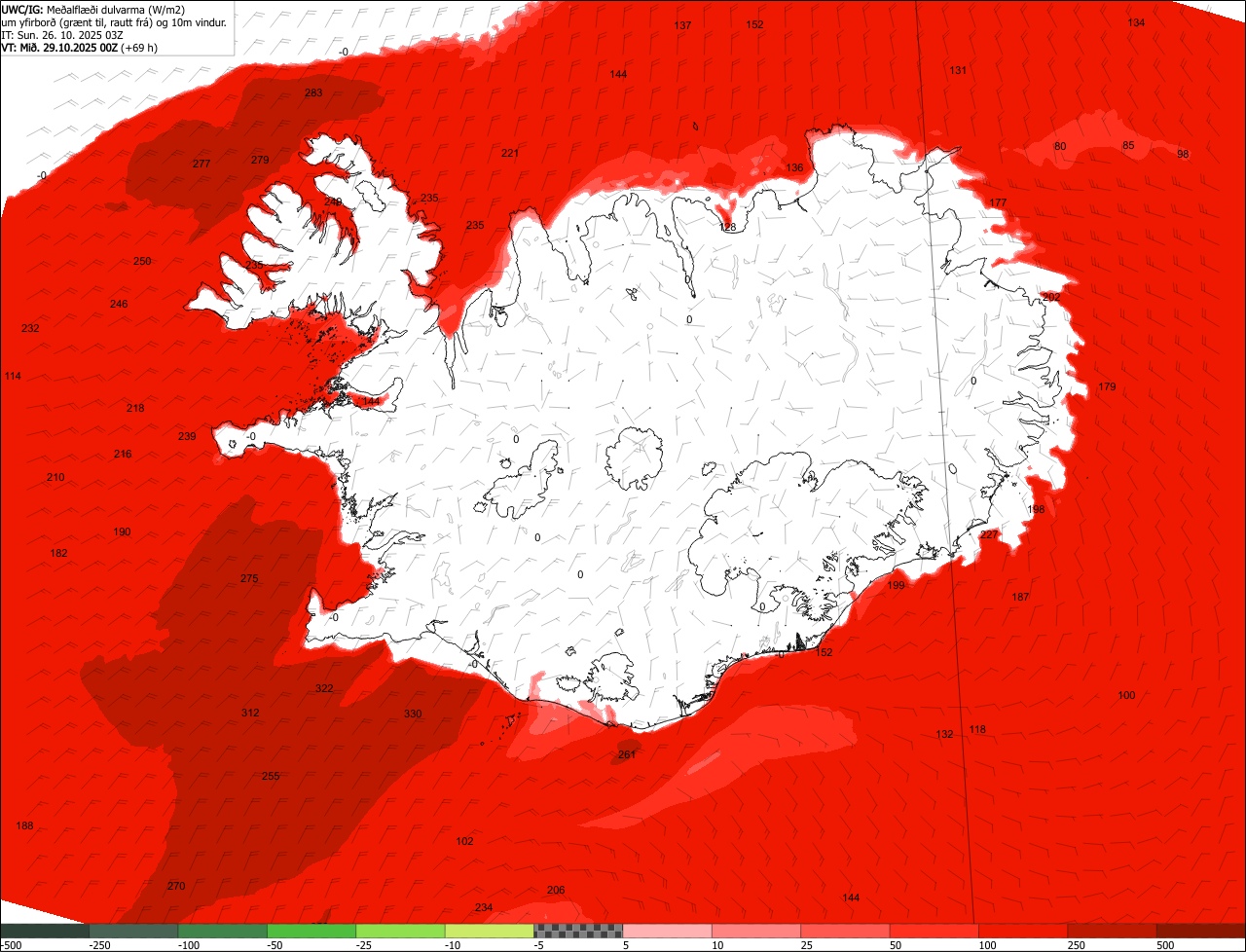Click the legend swatch between 100 and 250
Image resolution: width=1246 pixels, height=952 pixels.
tap(1023, 931)
